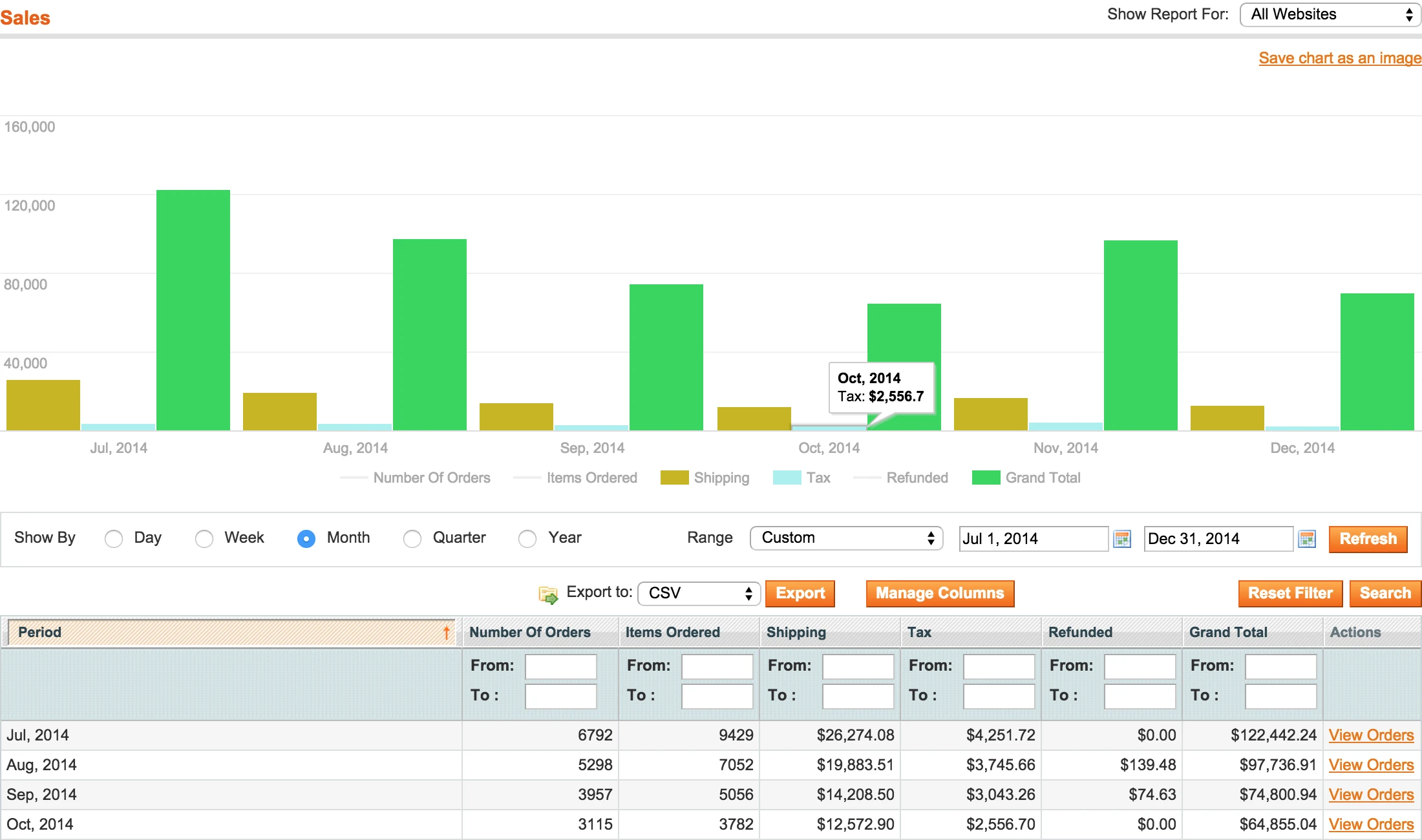This screenshot has width=1422, height=840.
Task: Select the Week radio button
Action: point(204,538)
